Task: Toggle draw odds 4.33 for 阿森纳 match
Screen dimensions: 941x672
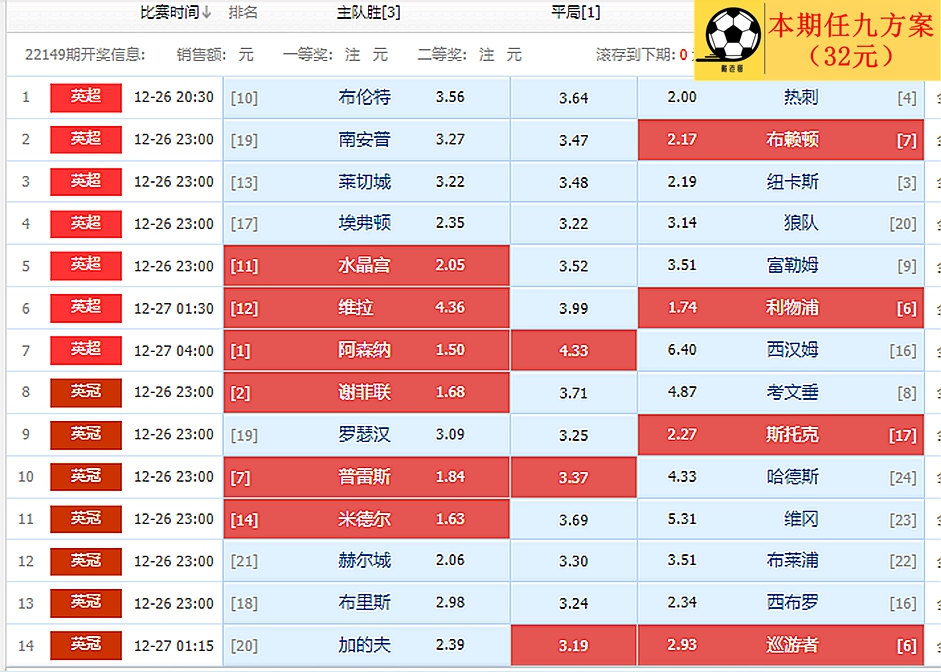Action: [x=573, y=351]
